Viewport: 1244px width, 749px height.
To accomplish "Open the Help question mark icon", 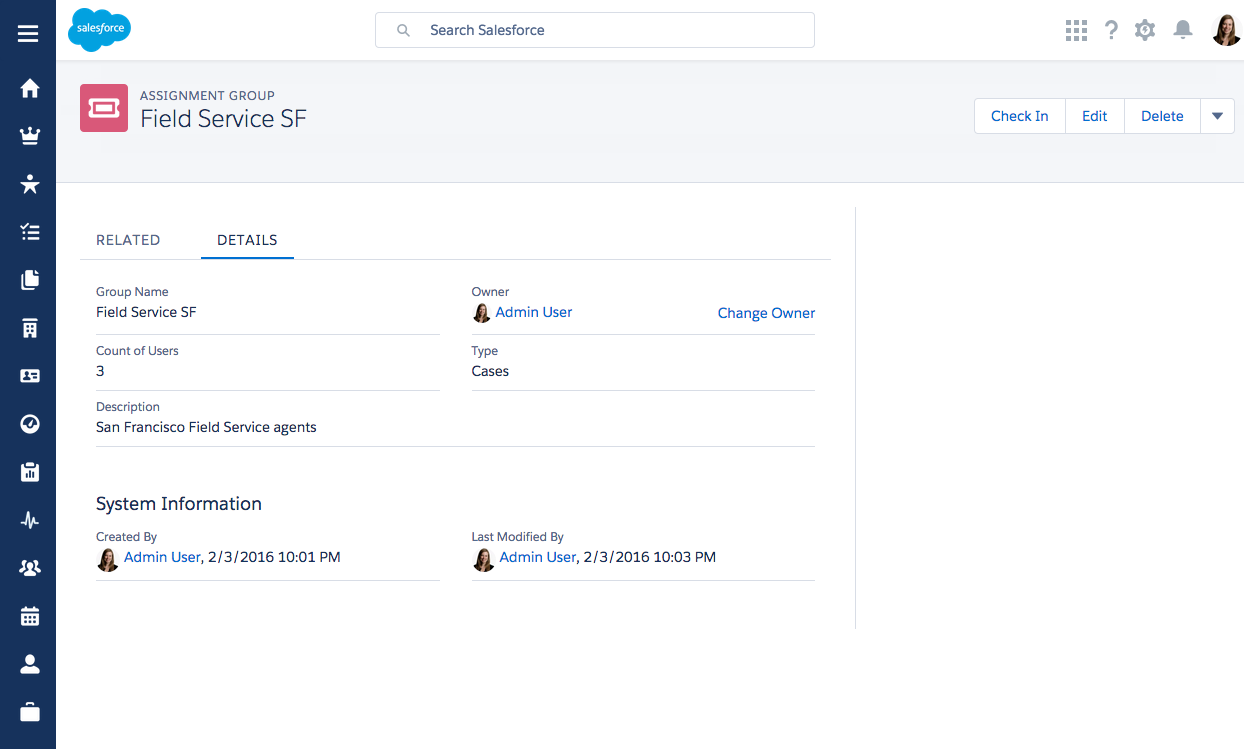I will click(x=1111, y=30).
